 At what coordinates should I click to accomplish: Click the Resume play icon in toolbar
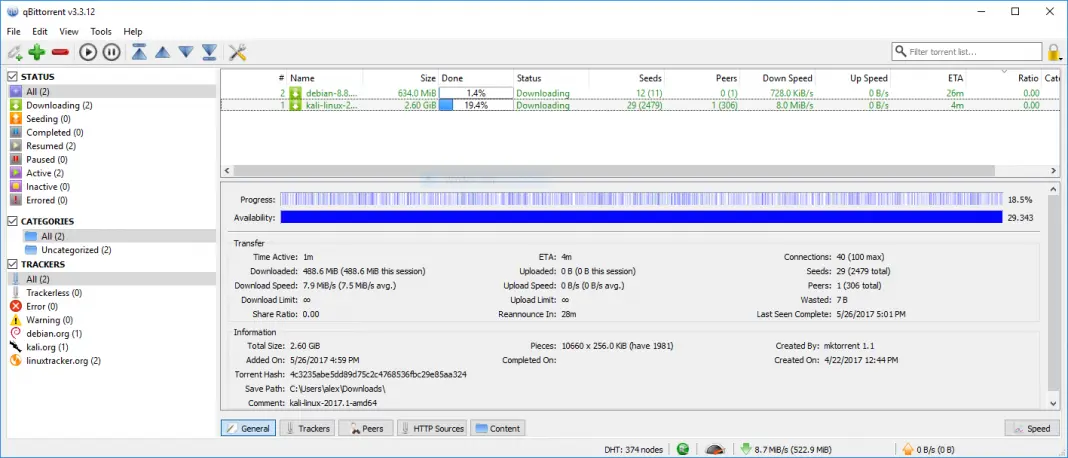[88, 52]
